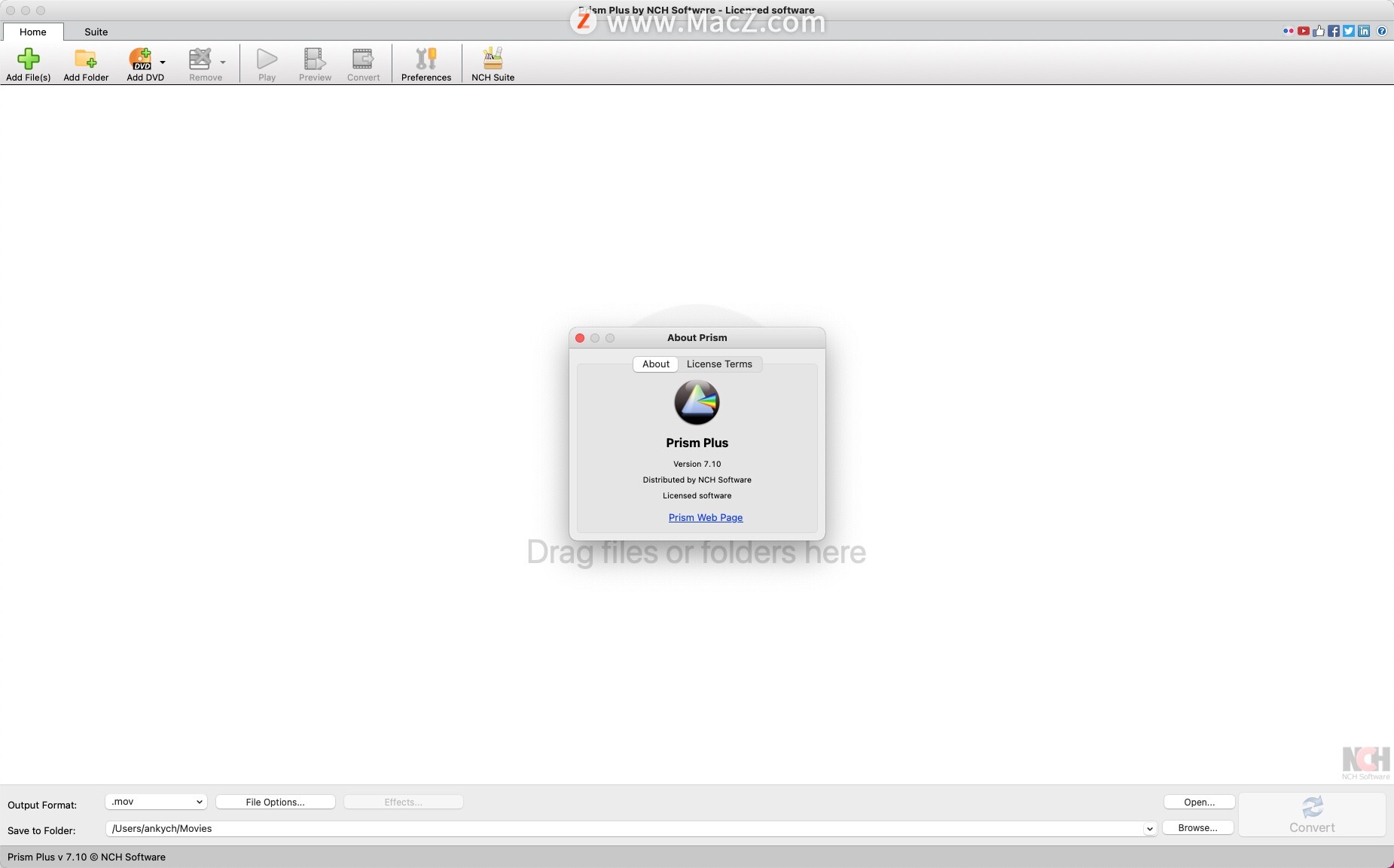1394x868 pixels.
Task: Open the Prism Web Page link
Action: point(706,518)
